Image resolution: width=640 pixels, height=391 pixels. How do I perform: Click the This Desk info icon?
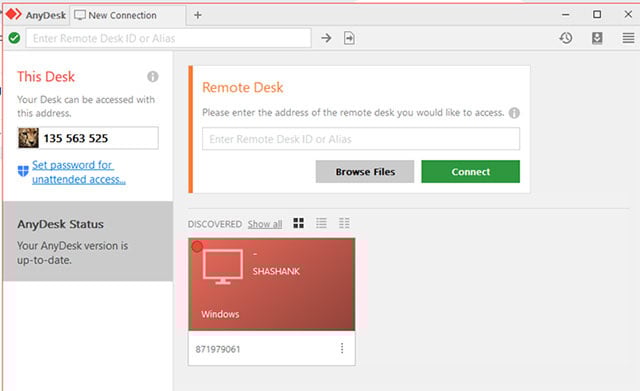153,76
